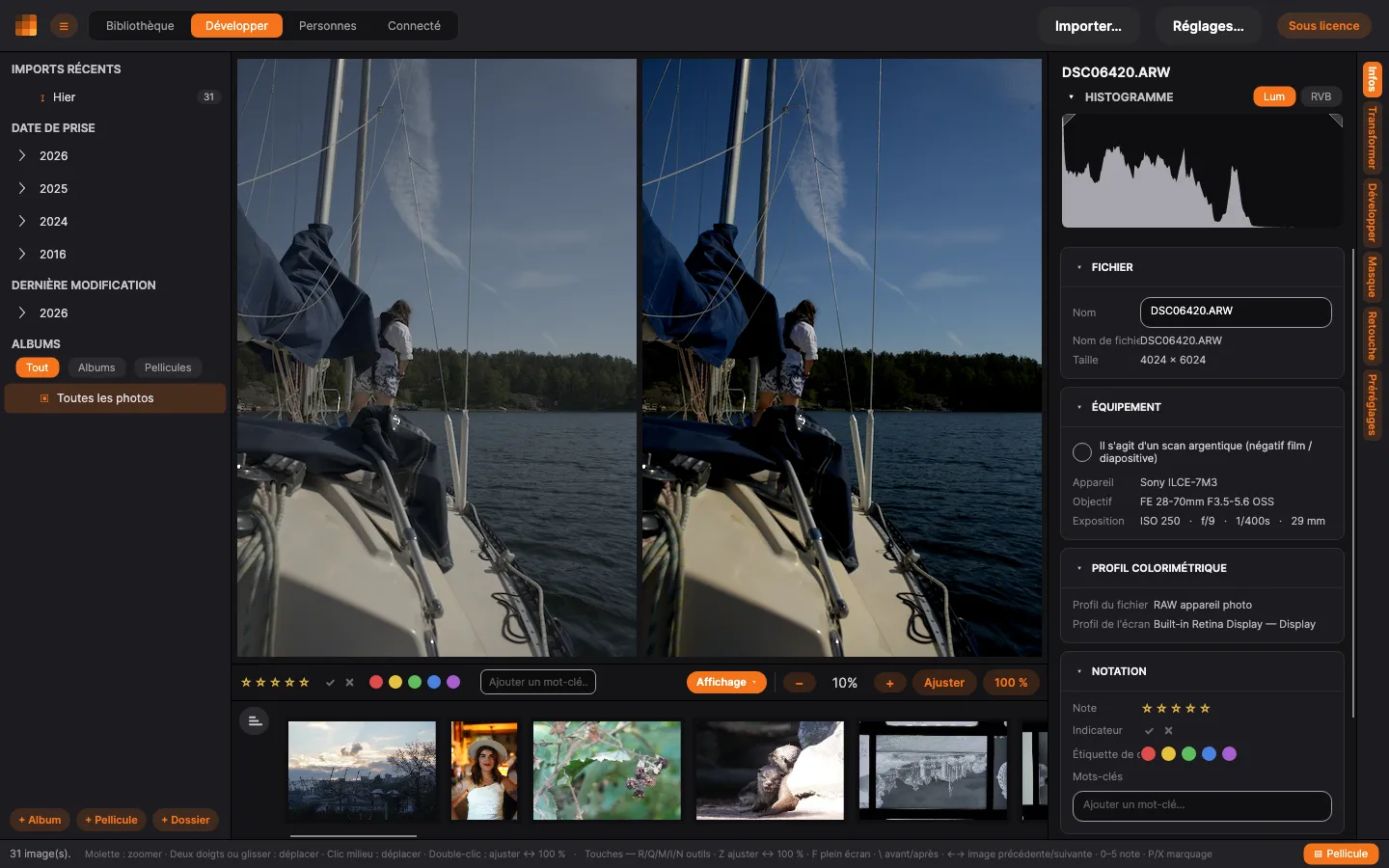Image resolution: width=1389 pixels, height=868 pixels.
Task: Open the hamburger menu icon
Action: coord(64,26)
